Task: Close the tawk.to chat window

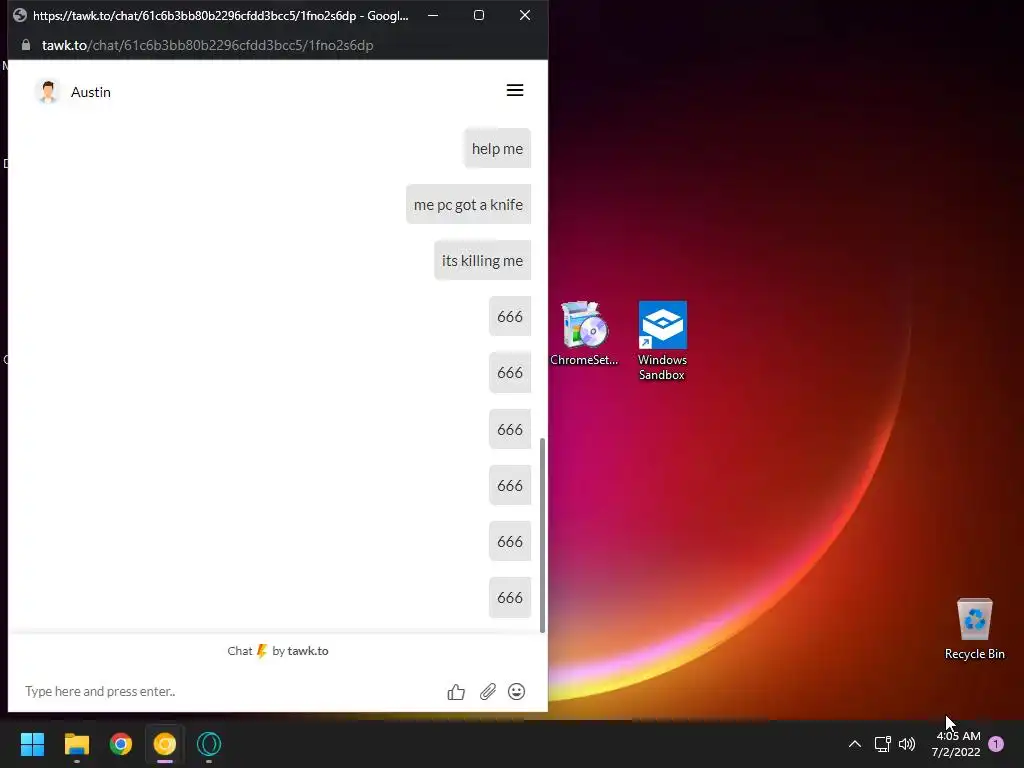Action: click(x=525, y=15)
